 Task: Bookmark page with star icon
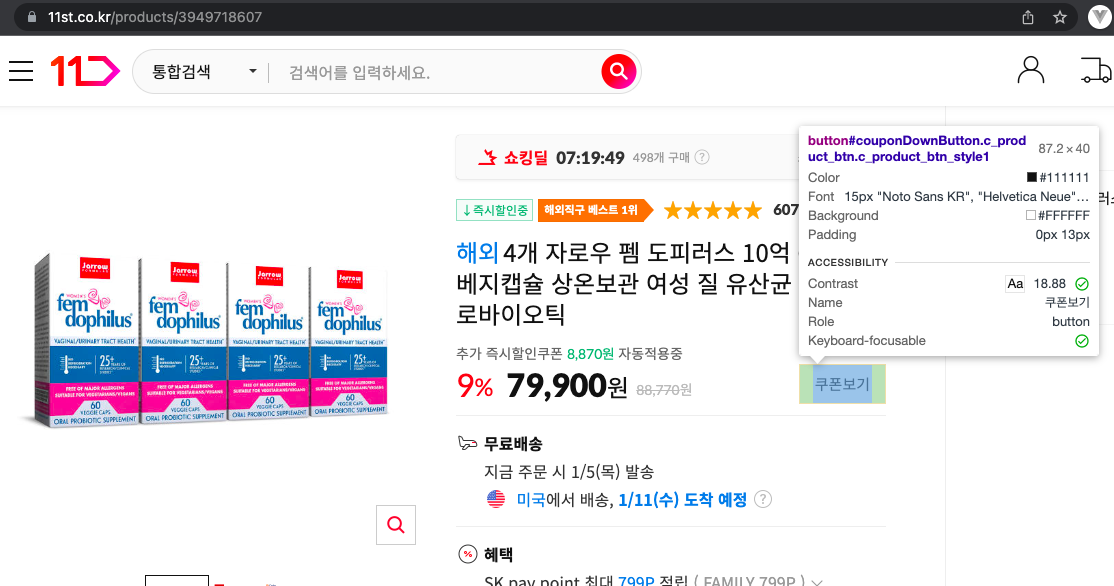tap(1059, 17)
